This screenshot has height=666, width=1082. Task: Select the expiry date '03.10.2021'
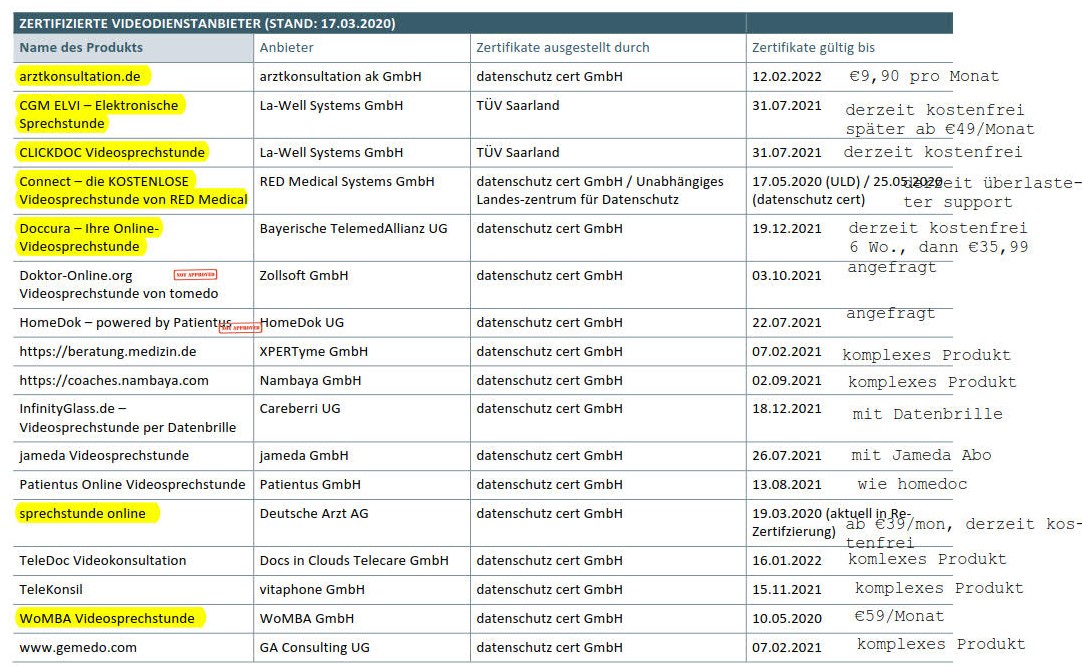(x=787, y=275)
